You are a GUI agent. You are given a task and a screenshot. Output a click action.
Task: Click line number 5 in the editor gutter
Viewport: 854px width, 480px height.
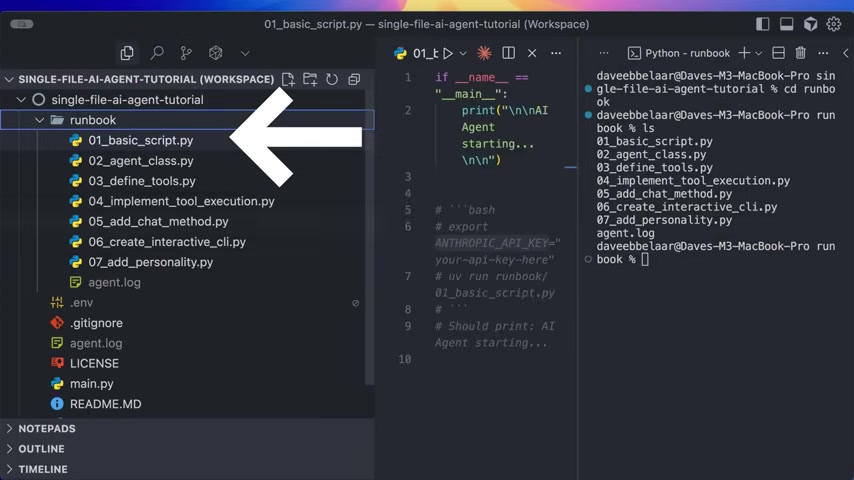pos(407,210)
